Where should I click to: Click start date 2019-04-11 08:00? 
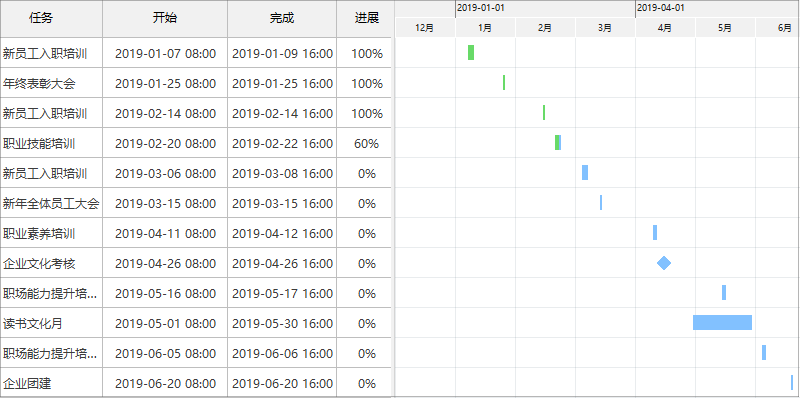165,234
